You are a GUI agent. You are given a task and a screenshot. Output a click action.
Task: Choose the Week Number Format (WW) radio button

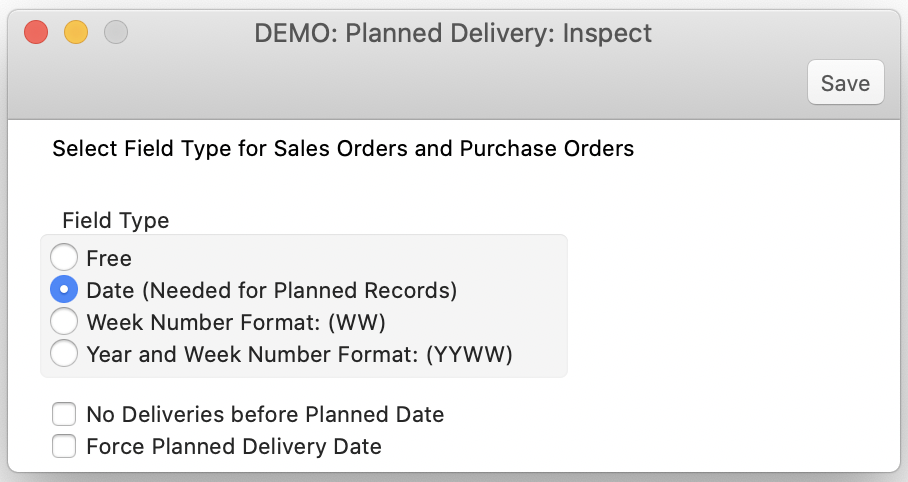coord(64,322)
